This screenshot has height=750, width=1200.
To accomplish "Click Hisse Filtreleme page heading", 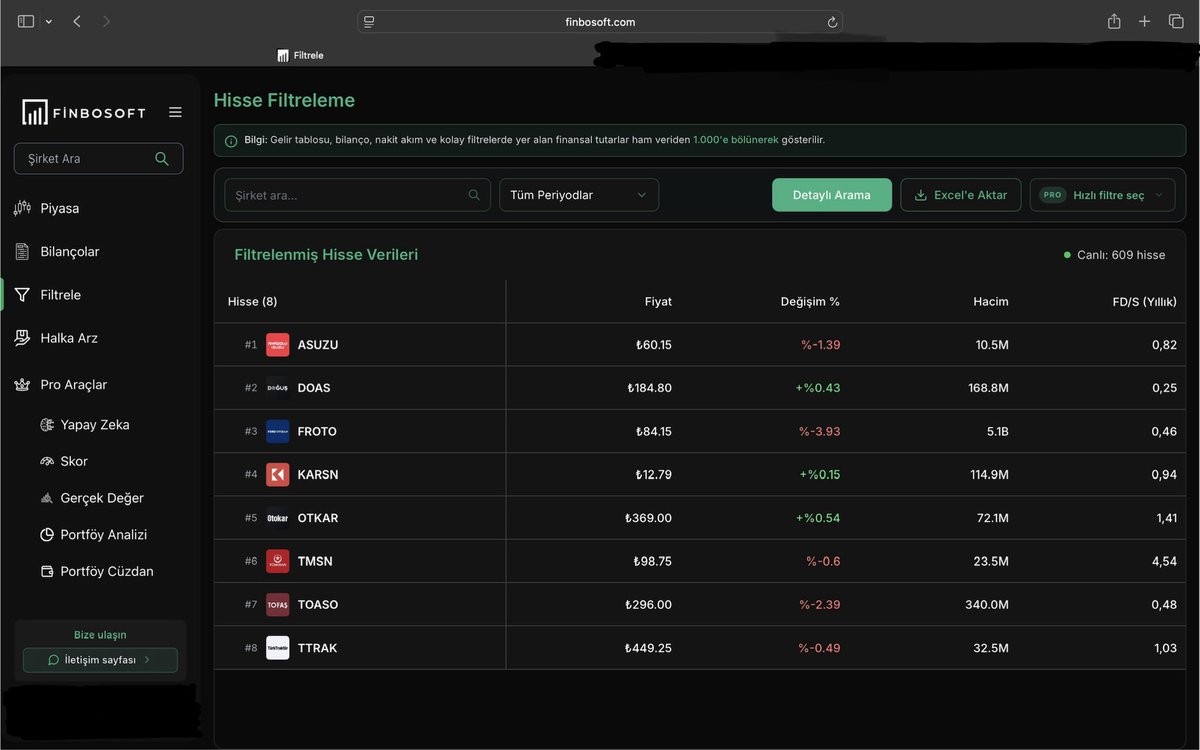I will tap(284, 100).
